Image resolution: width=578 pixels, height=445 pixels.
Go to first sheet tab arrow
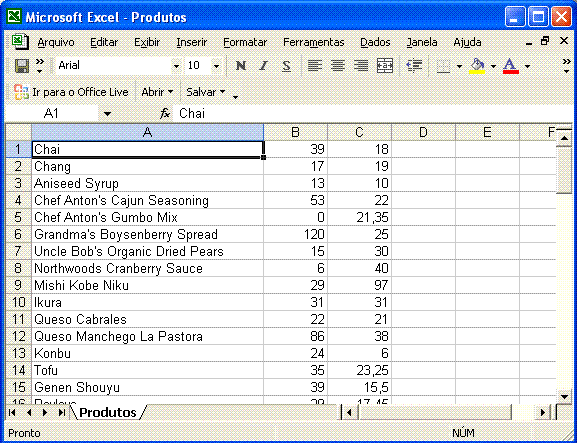12,412
